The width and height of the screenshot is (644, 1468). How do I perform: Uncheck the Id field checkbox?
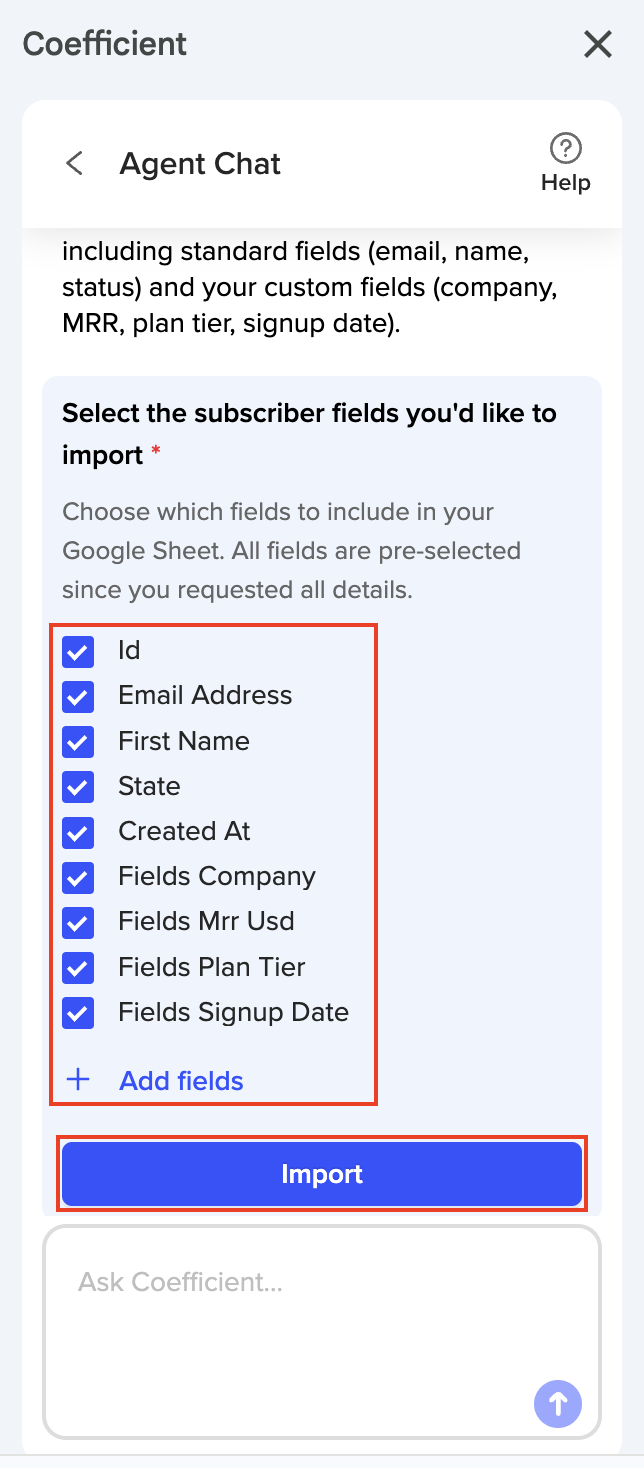[x=78, y=652]
